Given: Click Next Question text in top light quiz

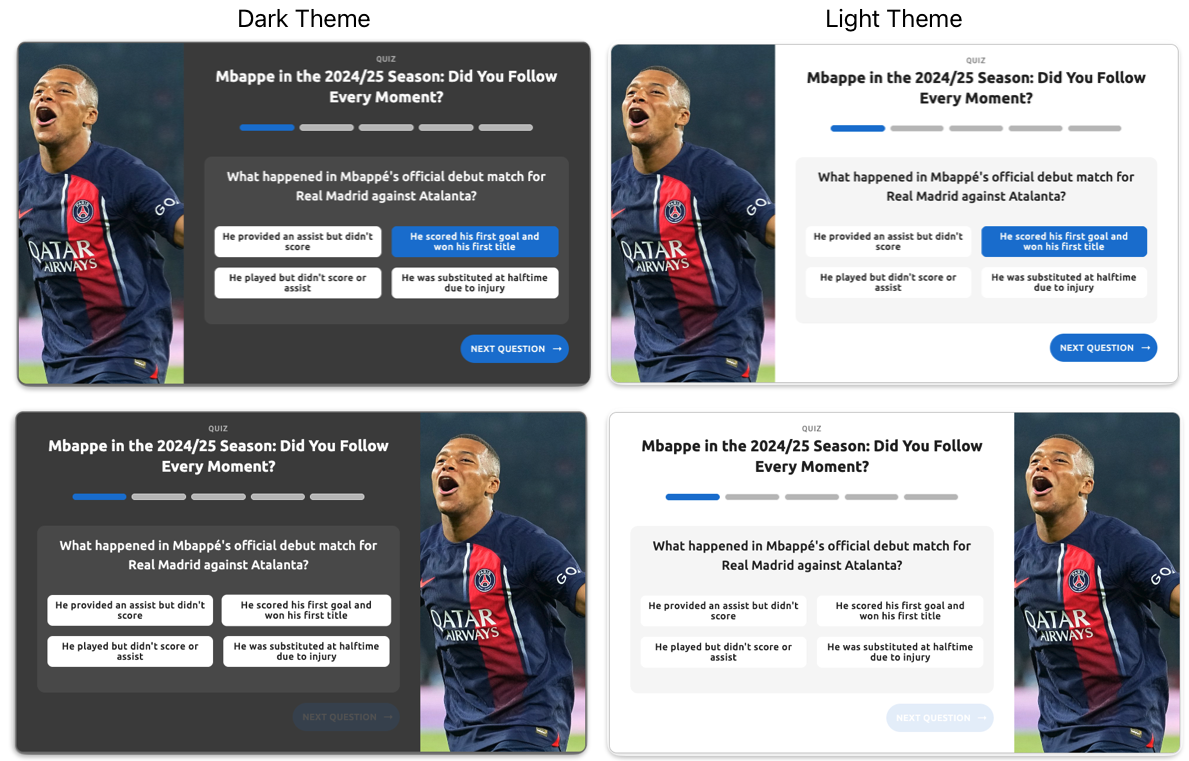Looking at the screenshot, I should click(x=1096, y=348).
